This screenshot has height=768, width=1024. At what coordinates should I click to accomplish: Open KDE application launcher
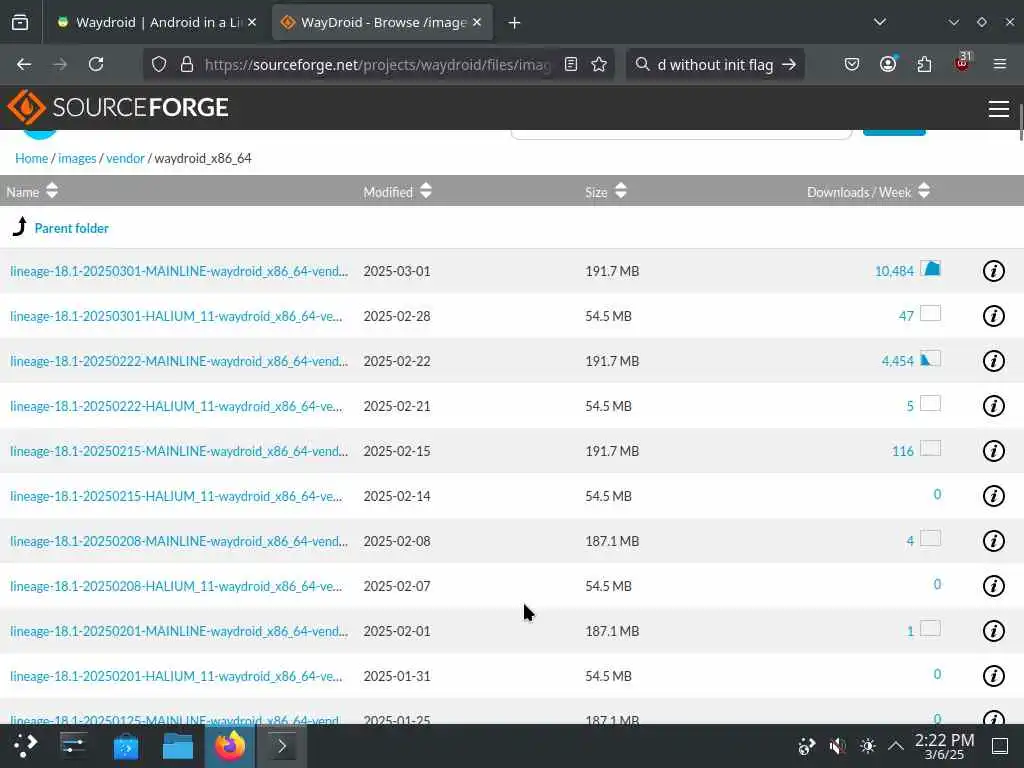click(25, 746)
